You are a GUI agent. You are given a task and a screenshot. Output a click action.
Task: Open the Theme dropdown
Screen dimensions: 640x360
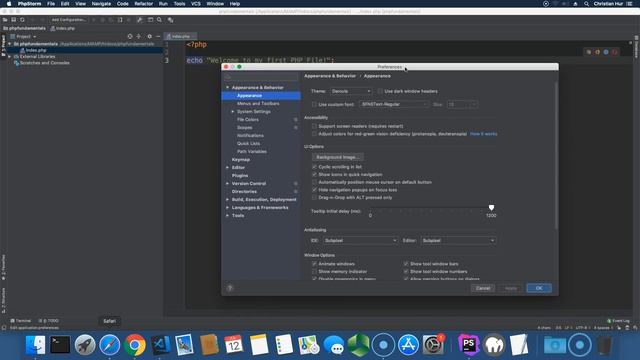tap(351, 91)
